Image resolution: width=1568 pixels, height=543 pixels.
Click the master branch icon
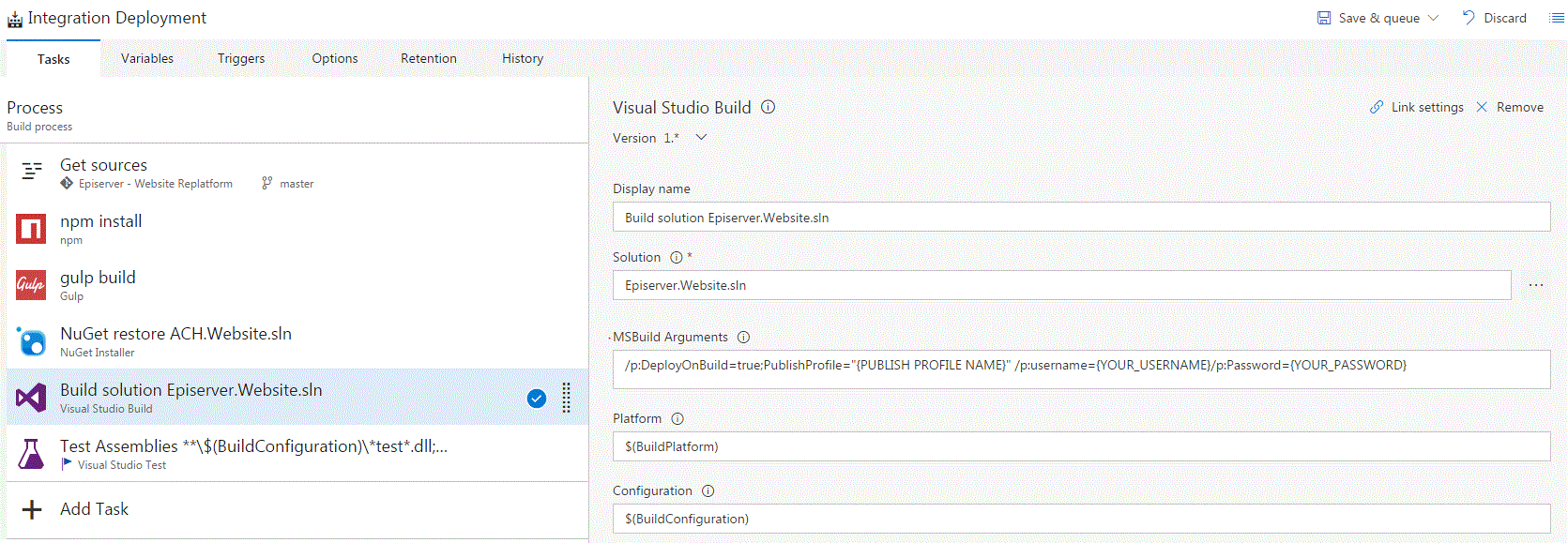(x=266, y=184)
